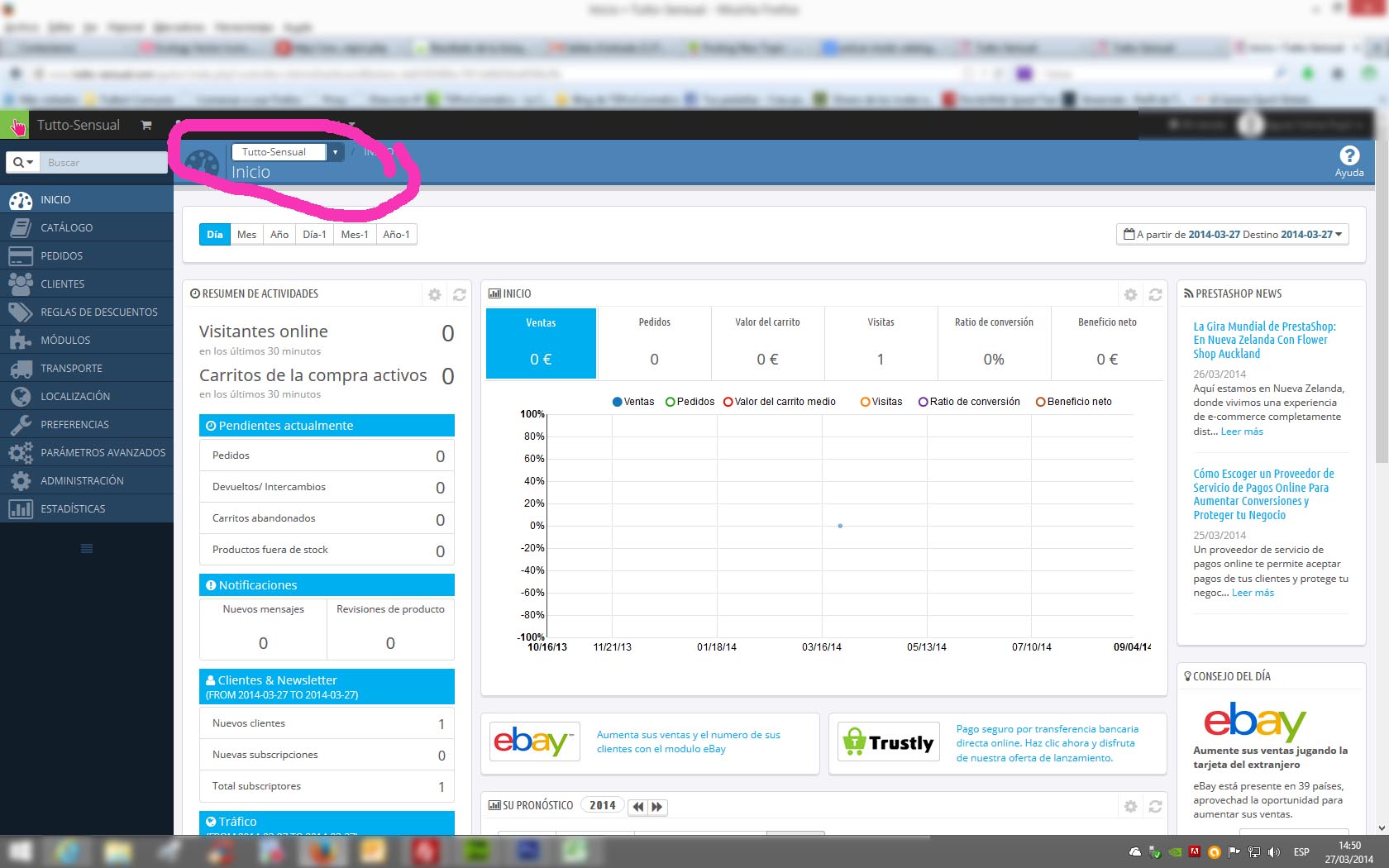Open settings gear of Resumen de actividades
This screenshot has width=1389, height=868.
tap(435, 294)
